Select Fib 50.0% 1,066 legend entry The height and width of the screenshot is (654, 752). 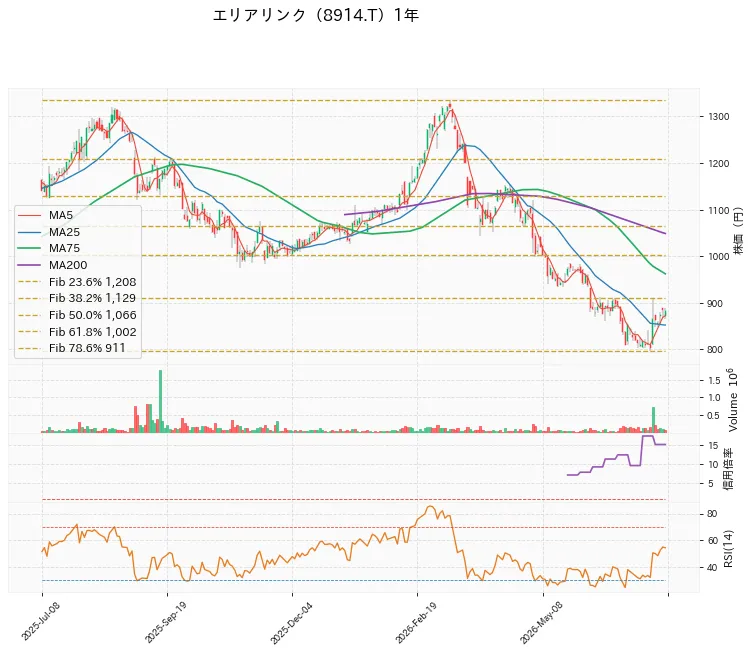pos(78,315)
